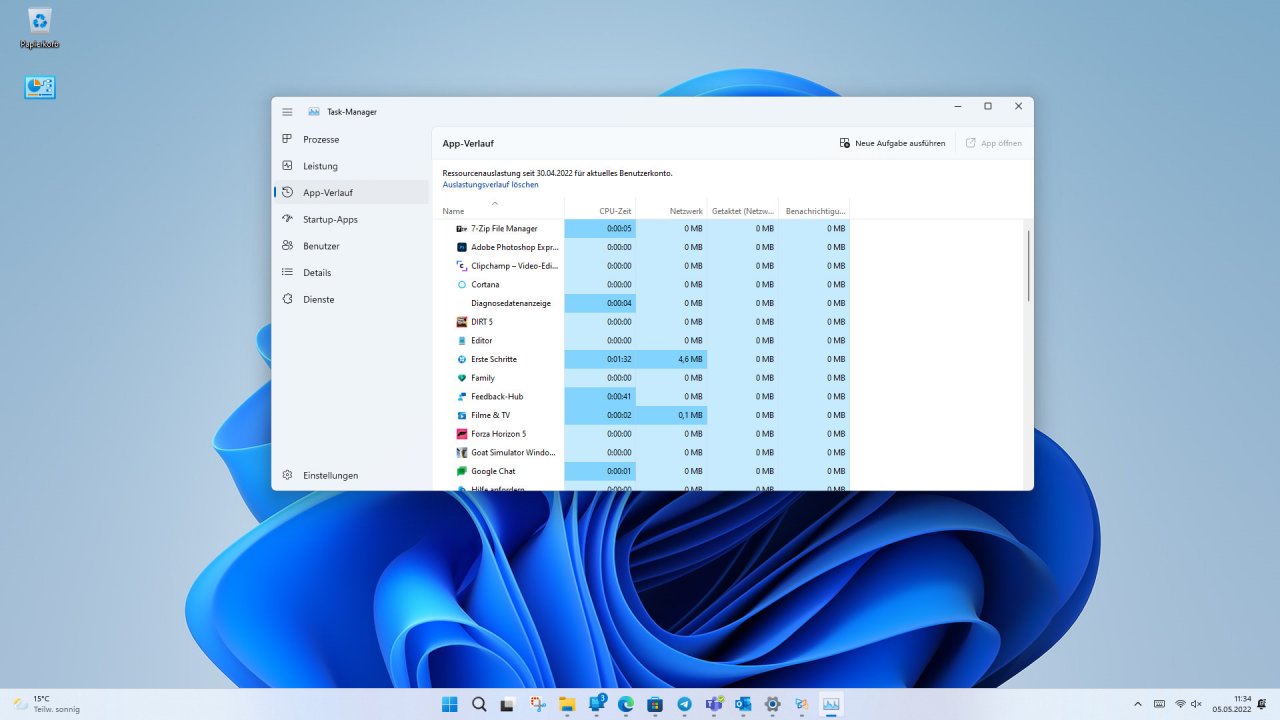Click the vertical scrollbar of app list
The width and height of the screenshot is (1280, 720).
point(1028,265)
